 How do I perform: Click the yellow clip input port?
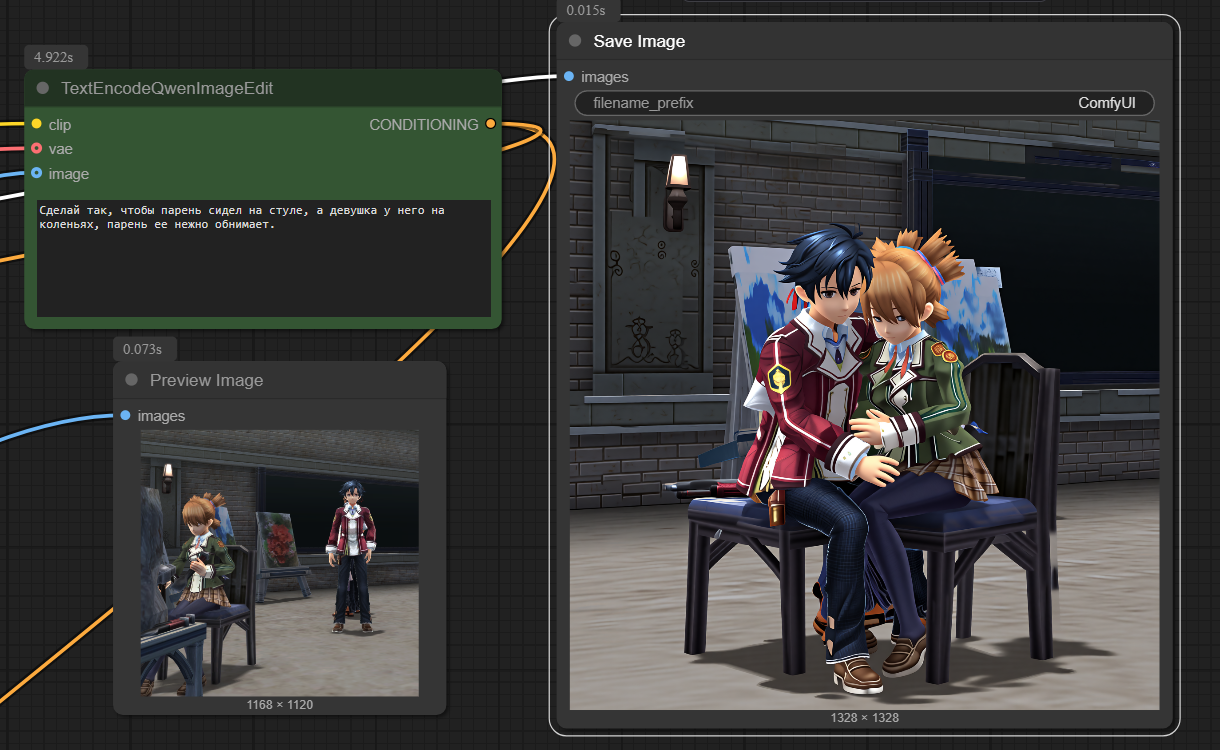(x=37, y=125)
